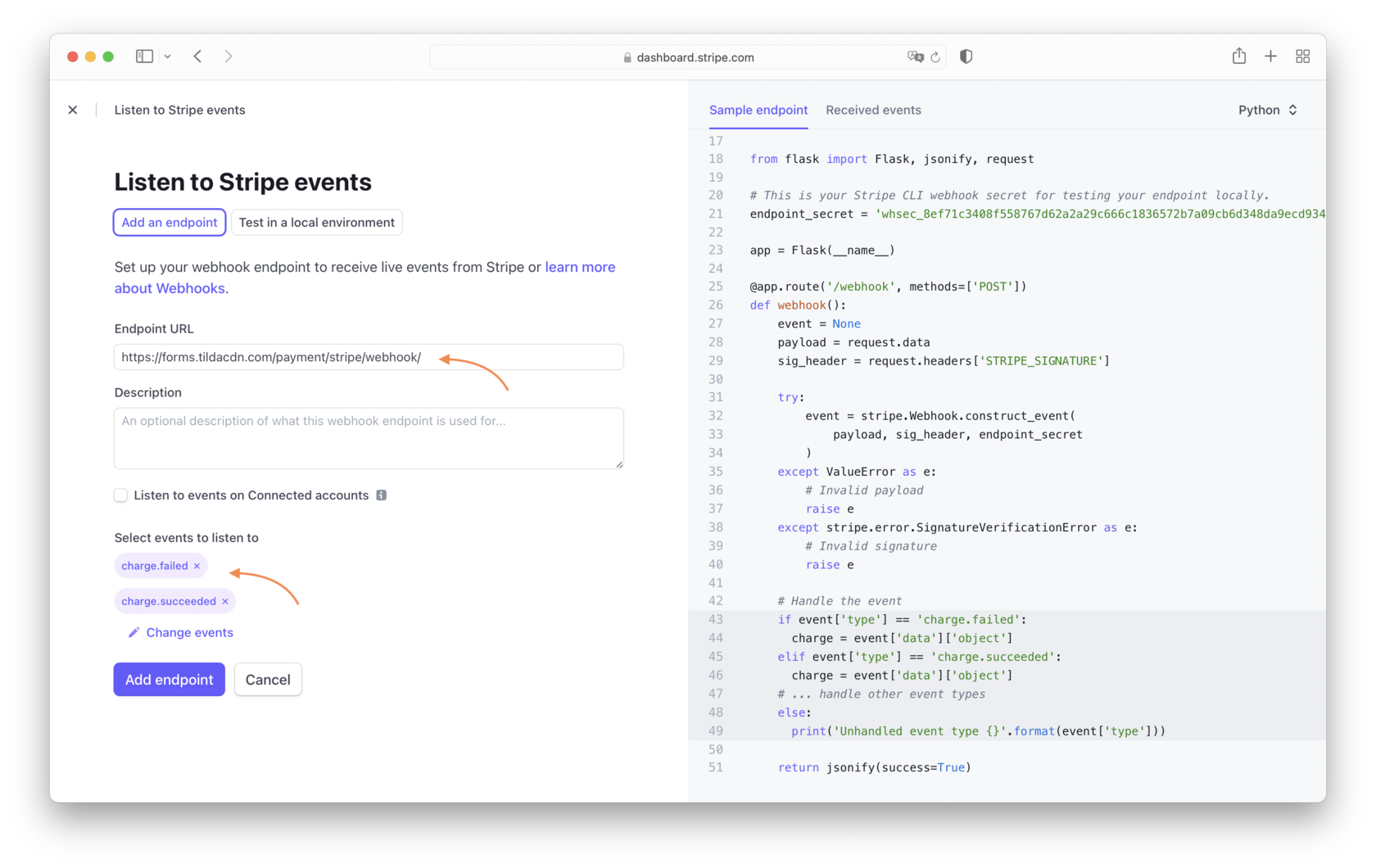Click the 'Select events to listen to' label
This screenshot has width=1376, height=868.
(x=187, y=538)
